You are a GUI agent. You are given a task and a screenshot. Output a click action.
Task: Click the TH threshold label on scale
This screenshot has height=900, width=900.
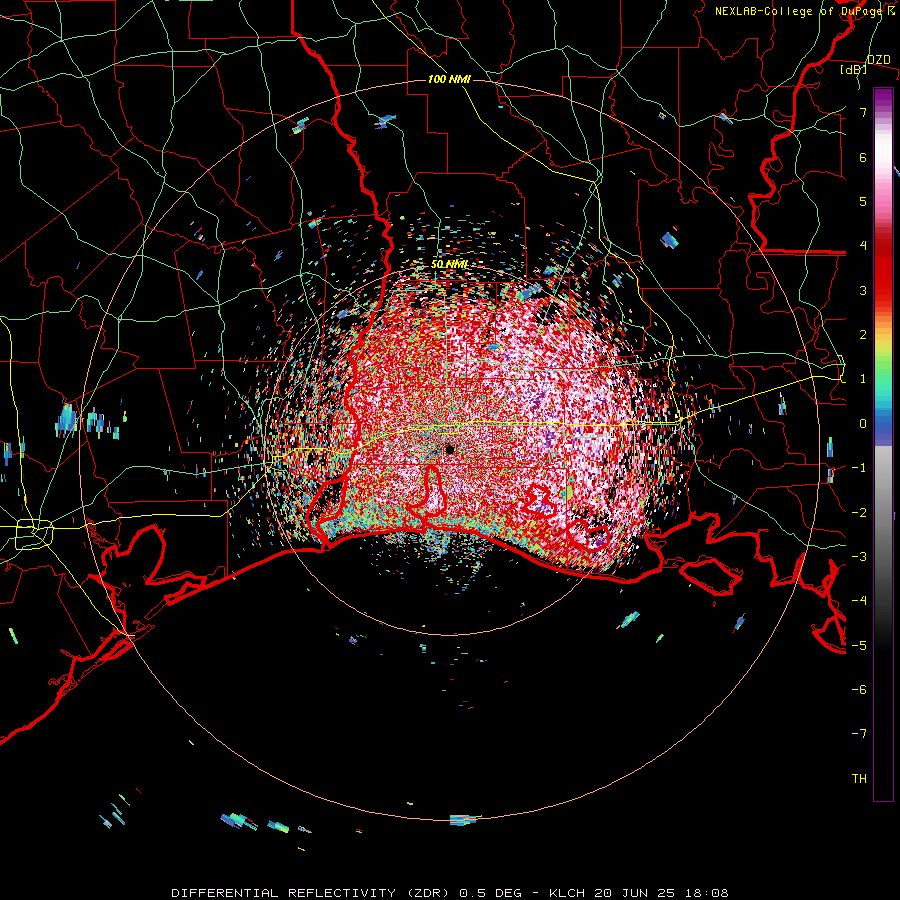point(859,778)
